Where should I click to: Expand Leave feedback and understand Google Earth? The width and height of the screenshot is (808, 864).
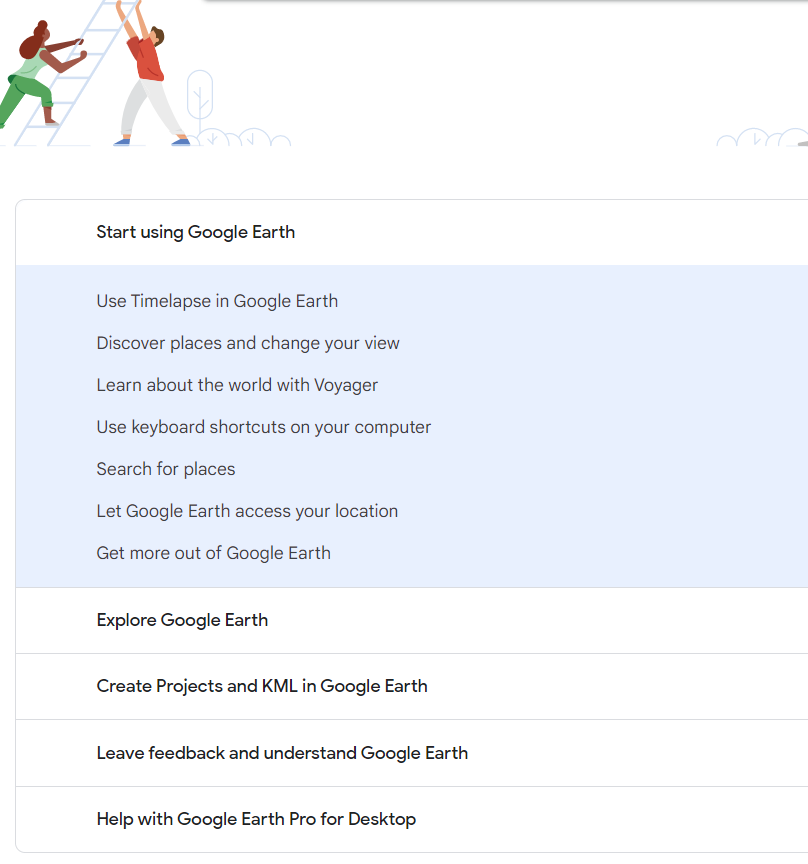[x=412, y=753]
